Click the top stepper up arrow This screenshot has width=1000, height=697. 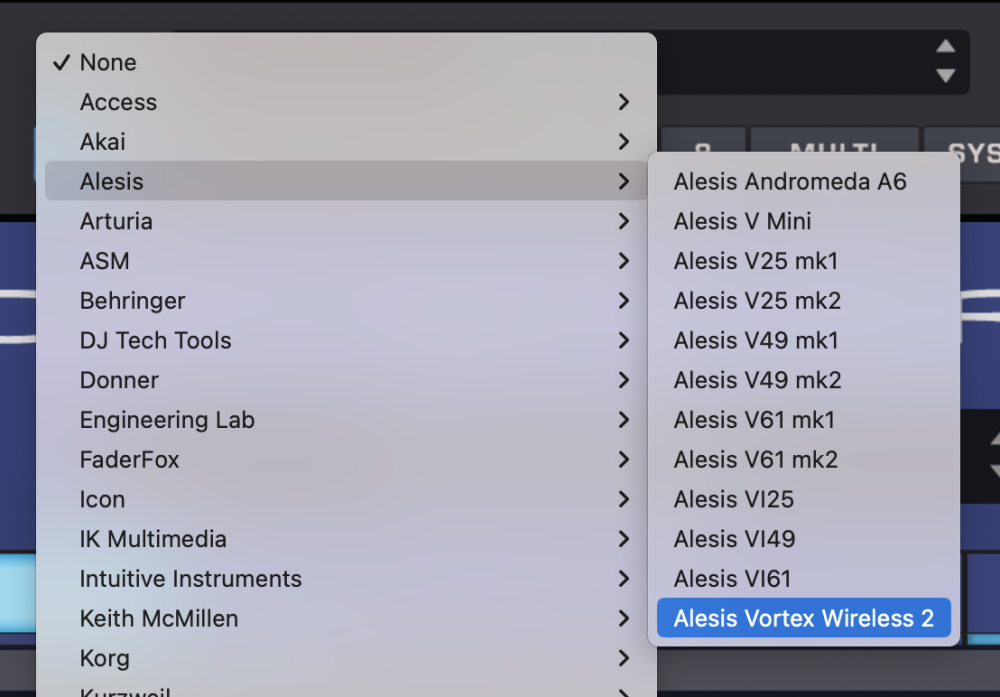point(945,47)
